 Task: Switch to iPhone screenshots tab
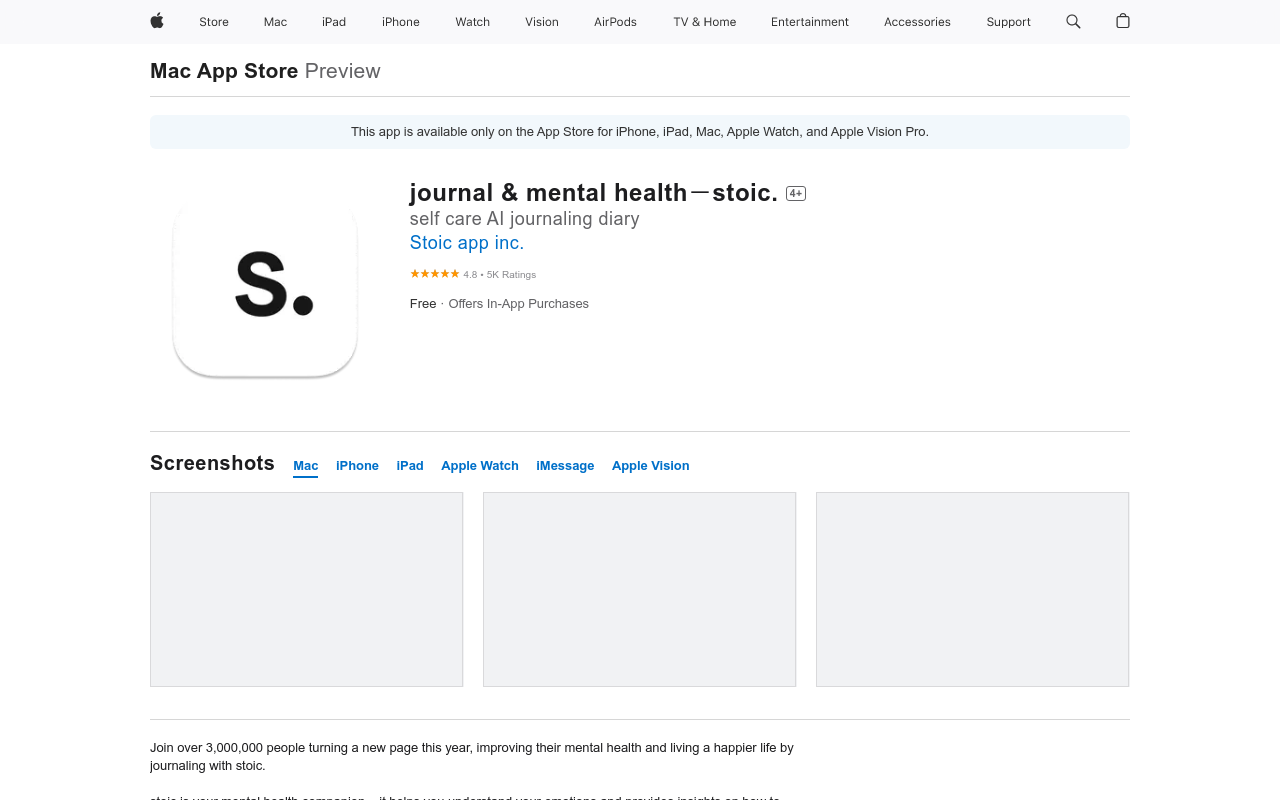[357, 466]
